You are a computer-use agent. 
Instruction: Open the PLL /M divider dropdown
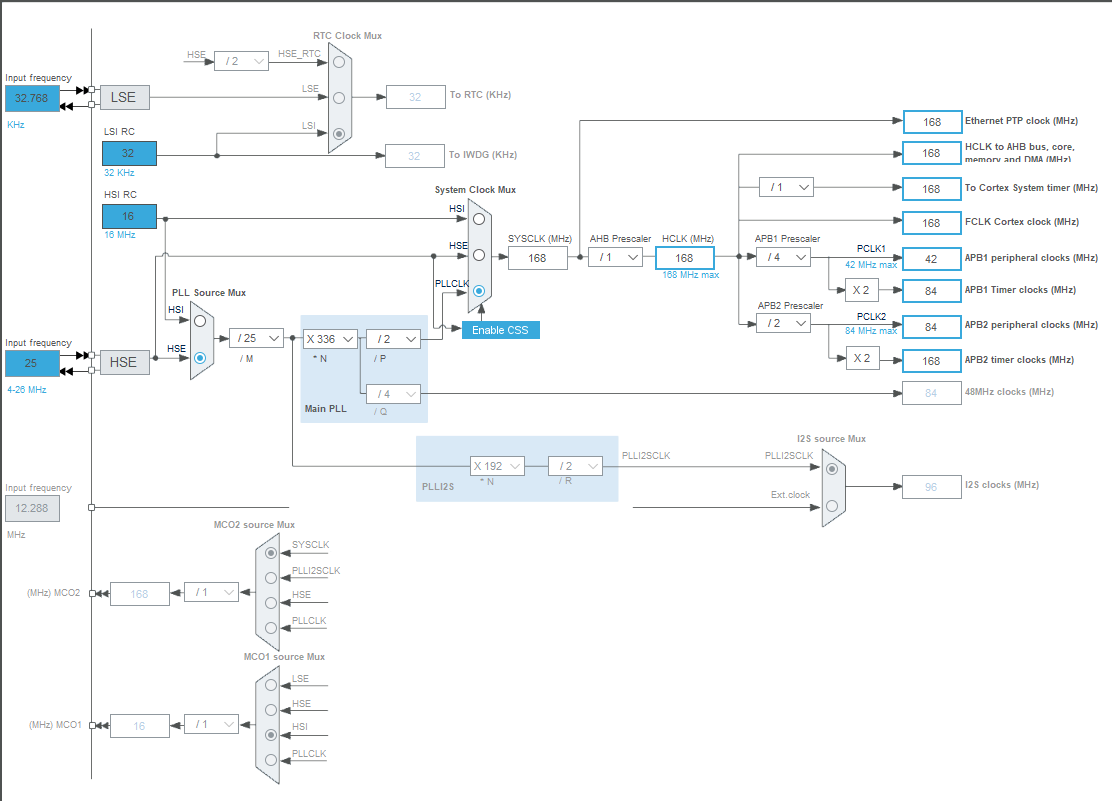(256, 338)
